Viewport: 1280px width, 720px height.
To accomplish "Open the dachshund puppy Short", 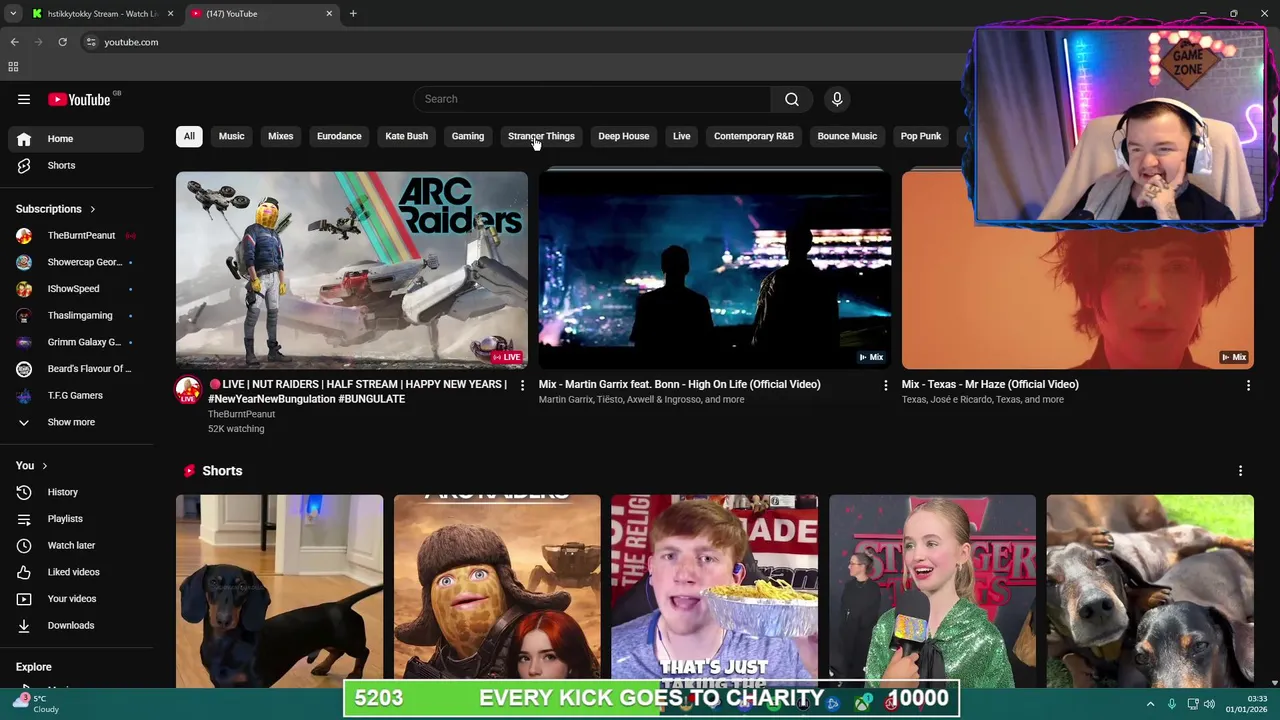I will pyautogui.click(x=279, y=590).
